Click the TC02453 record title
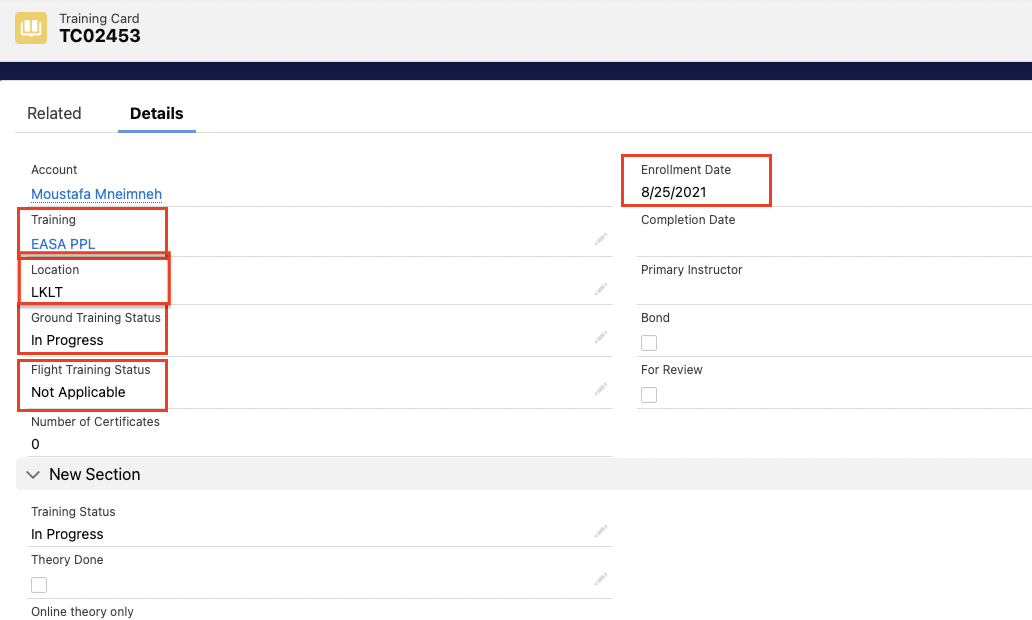This screenshot has height=620, width=1032. (100, 36)
